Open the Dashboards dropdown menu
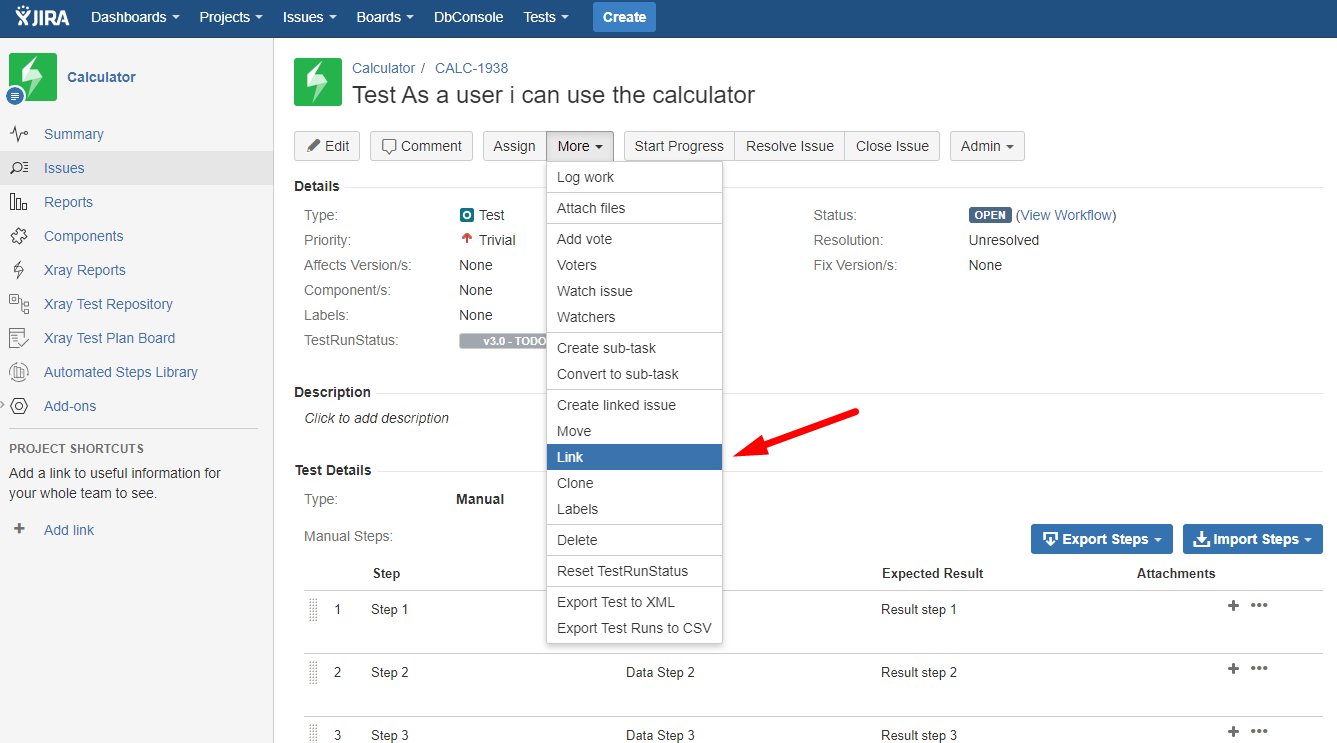This screenshot has height=743, width=1337. point(135,17)
